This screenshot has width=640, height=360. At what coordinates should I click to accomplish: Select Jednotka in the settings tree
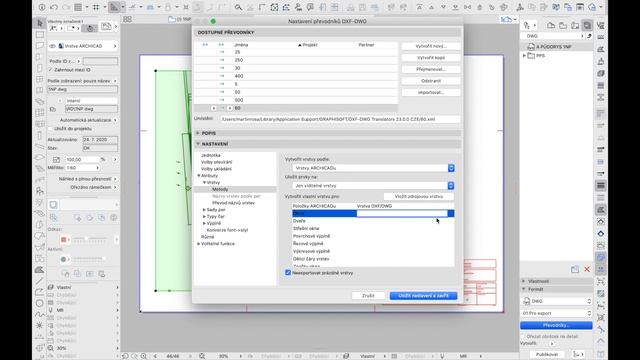(211, 156)
